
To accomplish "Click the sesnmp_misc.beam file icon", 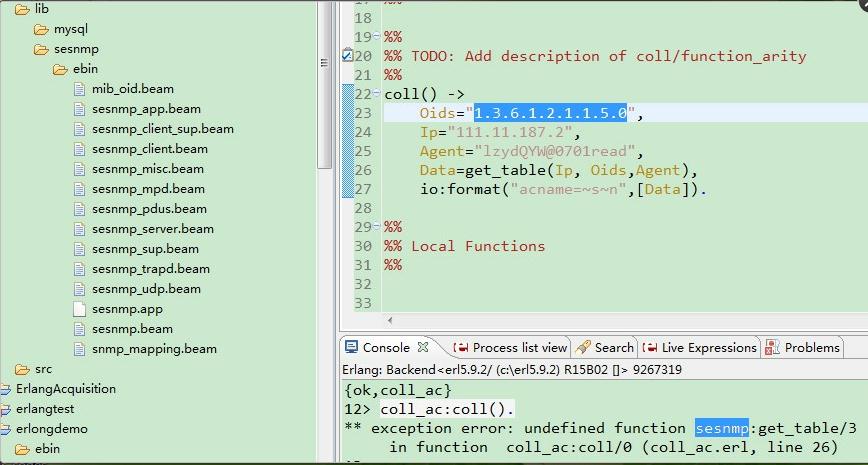I will click(x=80, y=169).
